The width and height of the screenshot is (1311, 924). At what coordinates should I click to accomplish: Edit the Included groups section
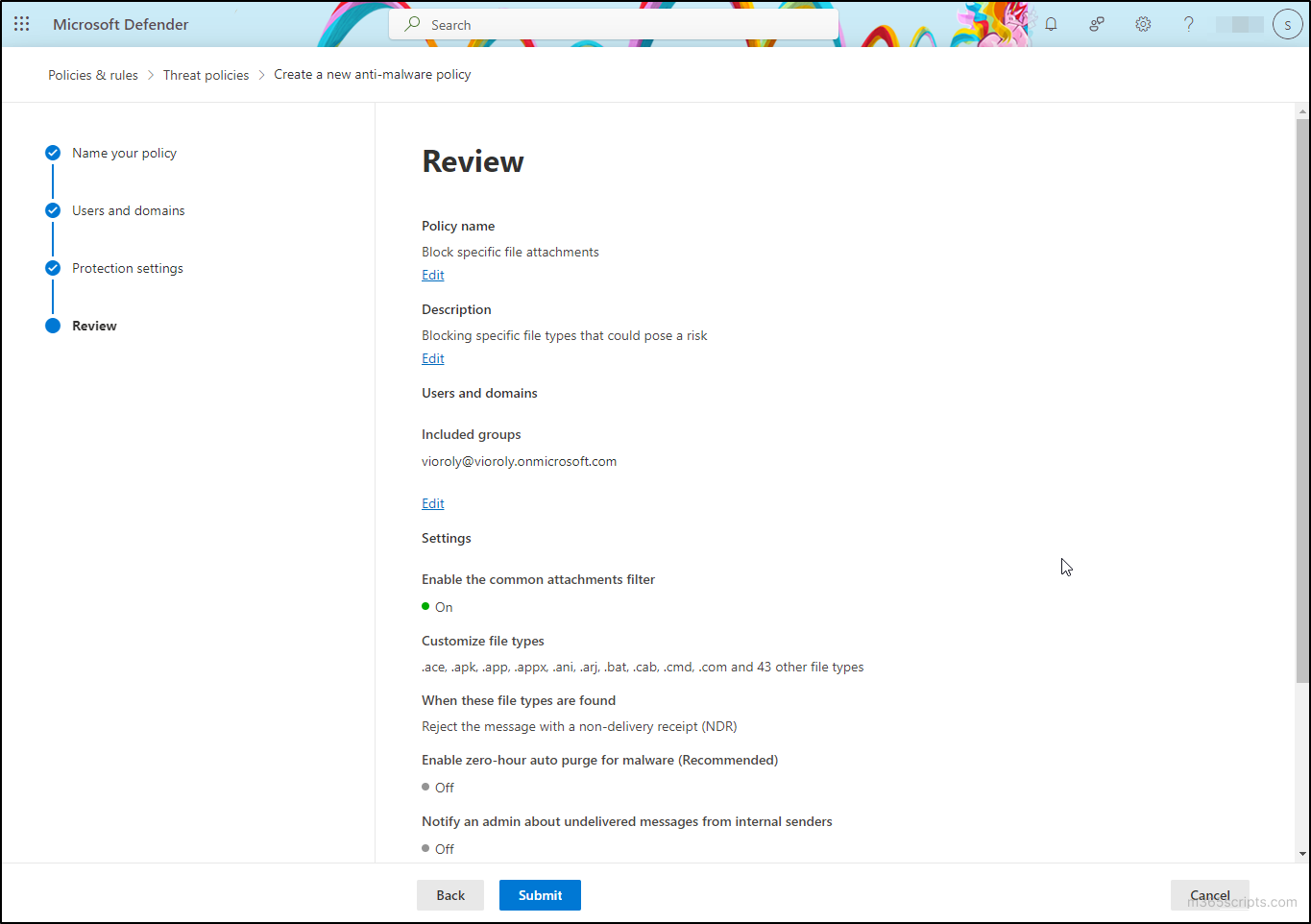[x=433, y=503]
